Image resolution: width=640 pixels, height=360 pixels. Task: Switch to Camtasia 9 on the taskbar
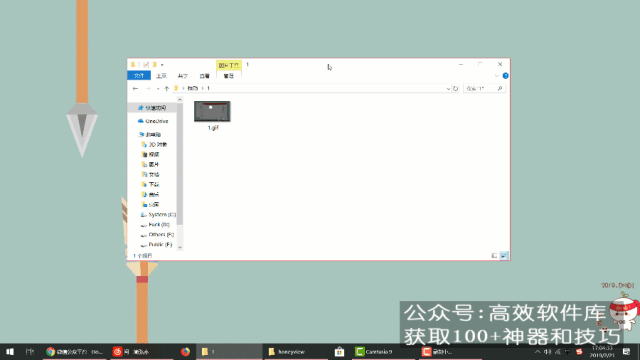(382, 351)
